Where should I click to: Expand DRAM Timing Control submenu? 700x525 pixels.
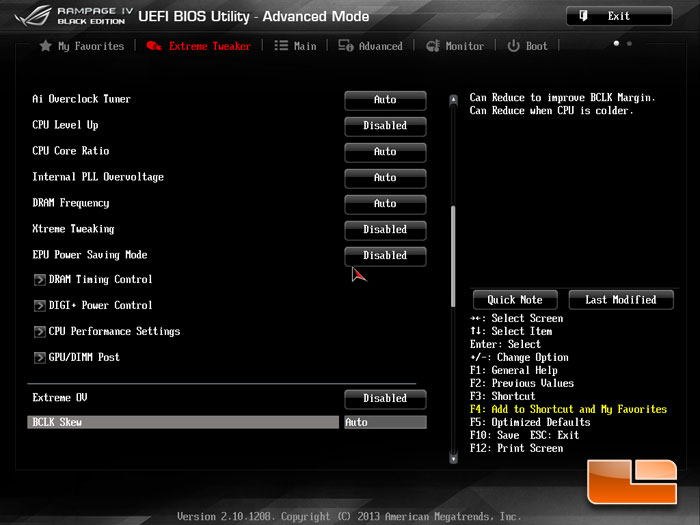100,279
